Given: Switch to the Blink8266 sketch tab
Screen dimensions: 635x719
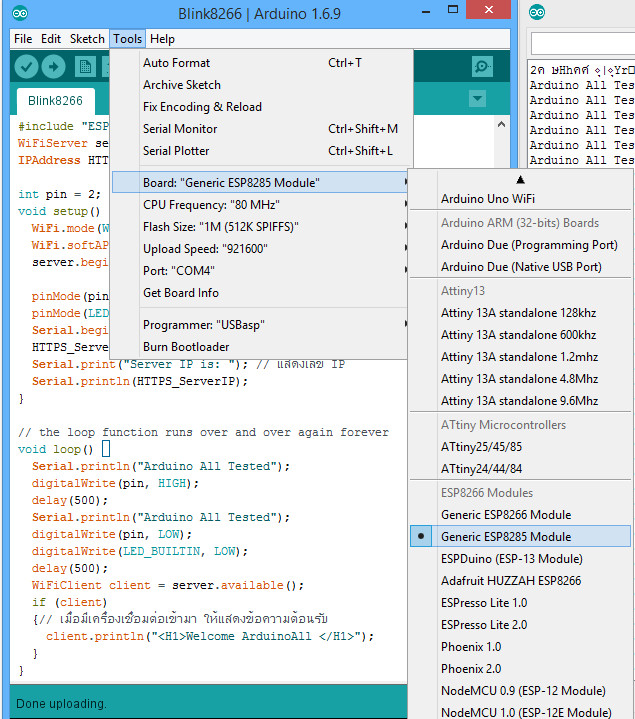Looking at the screenshot, I should pos(55,101).
